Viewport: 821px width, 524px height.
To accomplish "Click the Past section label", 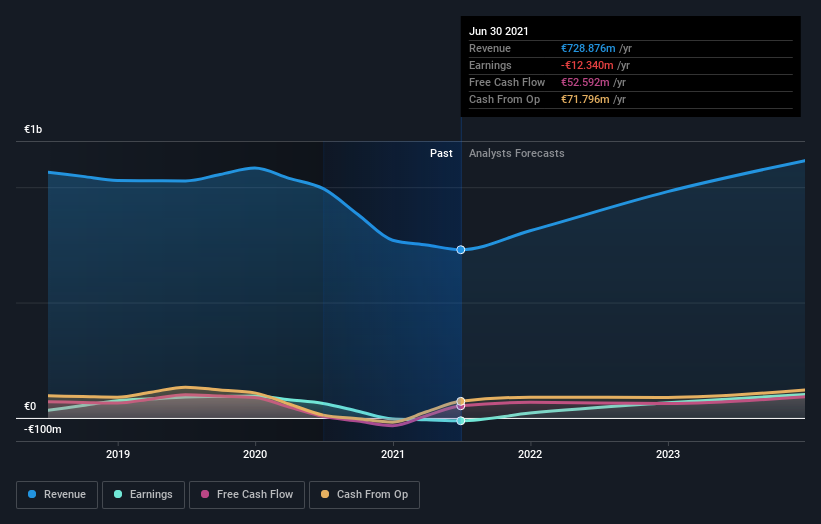I will (441, 153).
